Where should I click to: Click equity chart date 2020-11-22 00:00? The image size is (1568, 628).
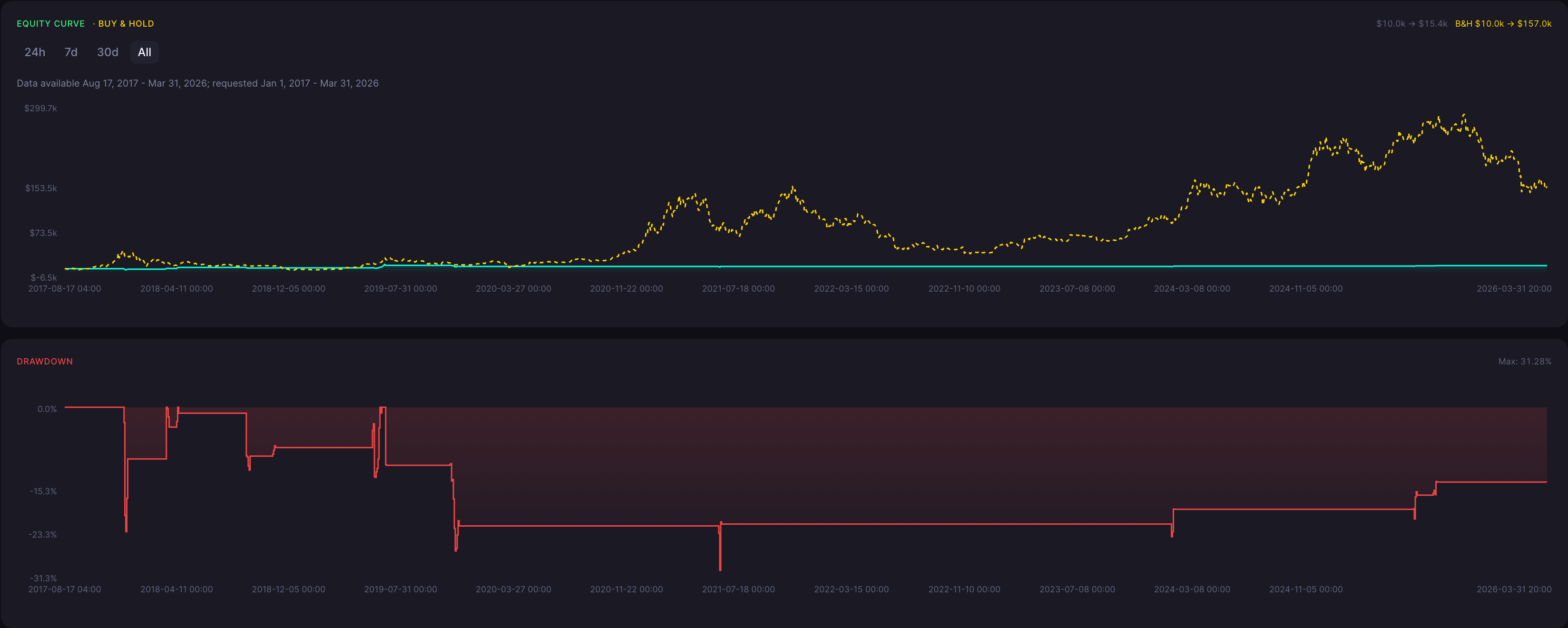627,288
